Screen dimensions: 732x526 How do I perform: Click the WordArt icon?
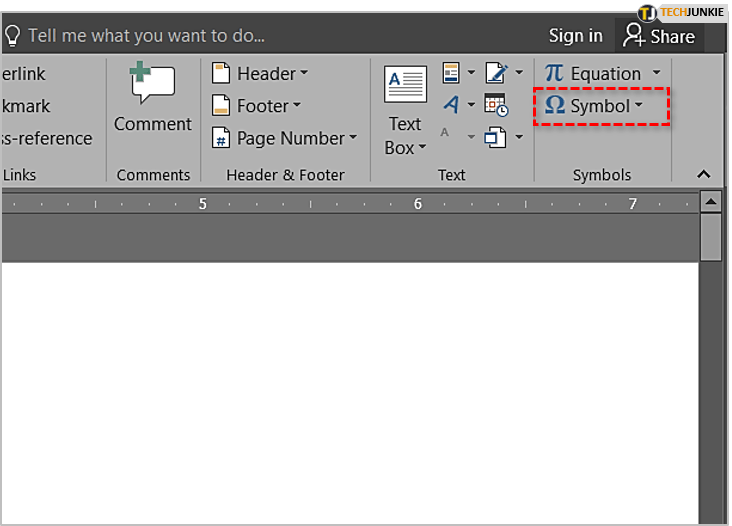click(x=451, y=104)
